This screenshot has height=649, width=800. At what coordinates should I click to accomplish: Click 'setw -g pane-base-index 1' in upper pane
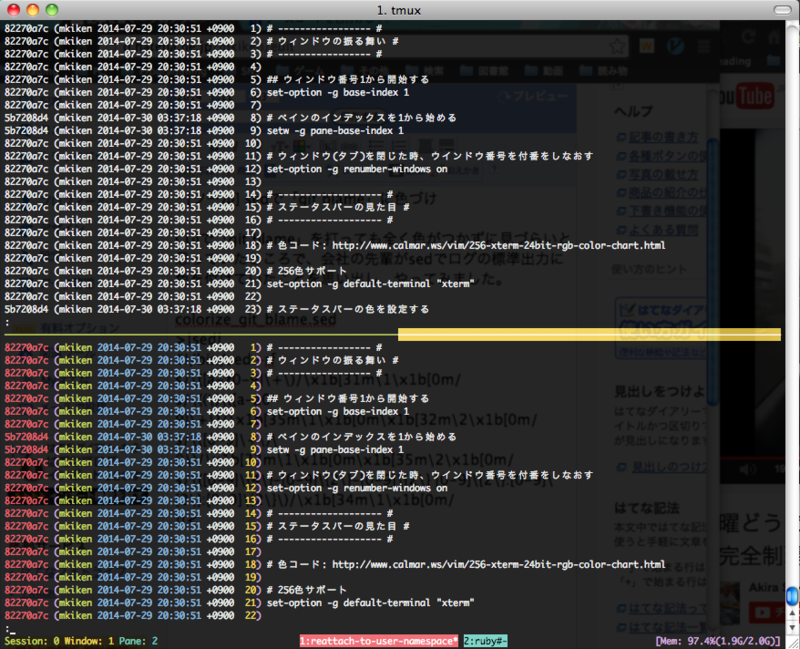(x=335, y=131)
